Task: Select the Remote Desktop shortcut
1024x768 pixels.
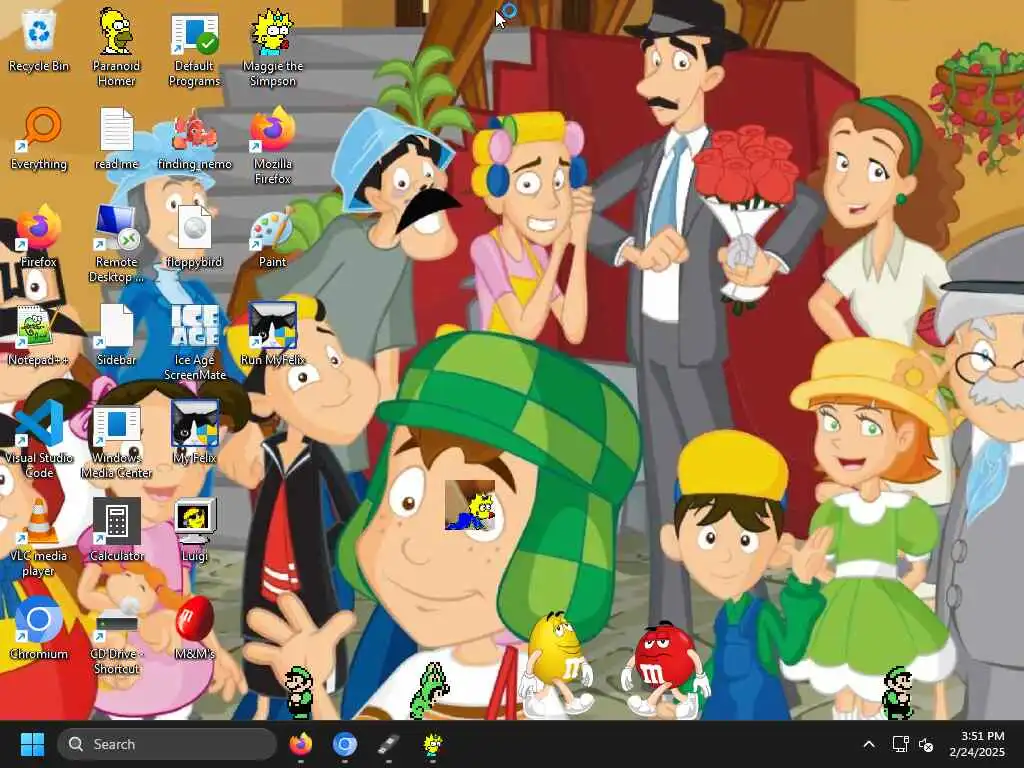Action: point(116,243)
